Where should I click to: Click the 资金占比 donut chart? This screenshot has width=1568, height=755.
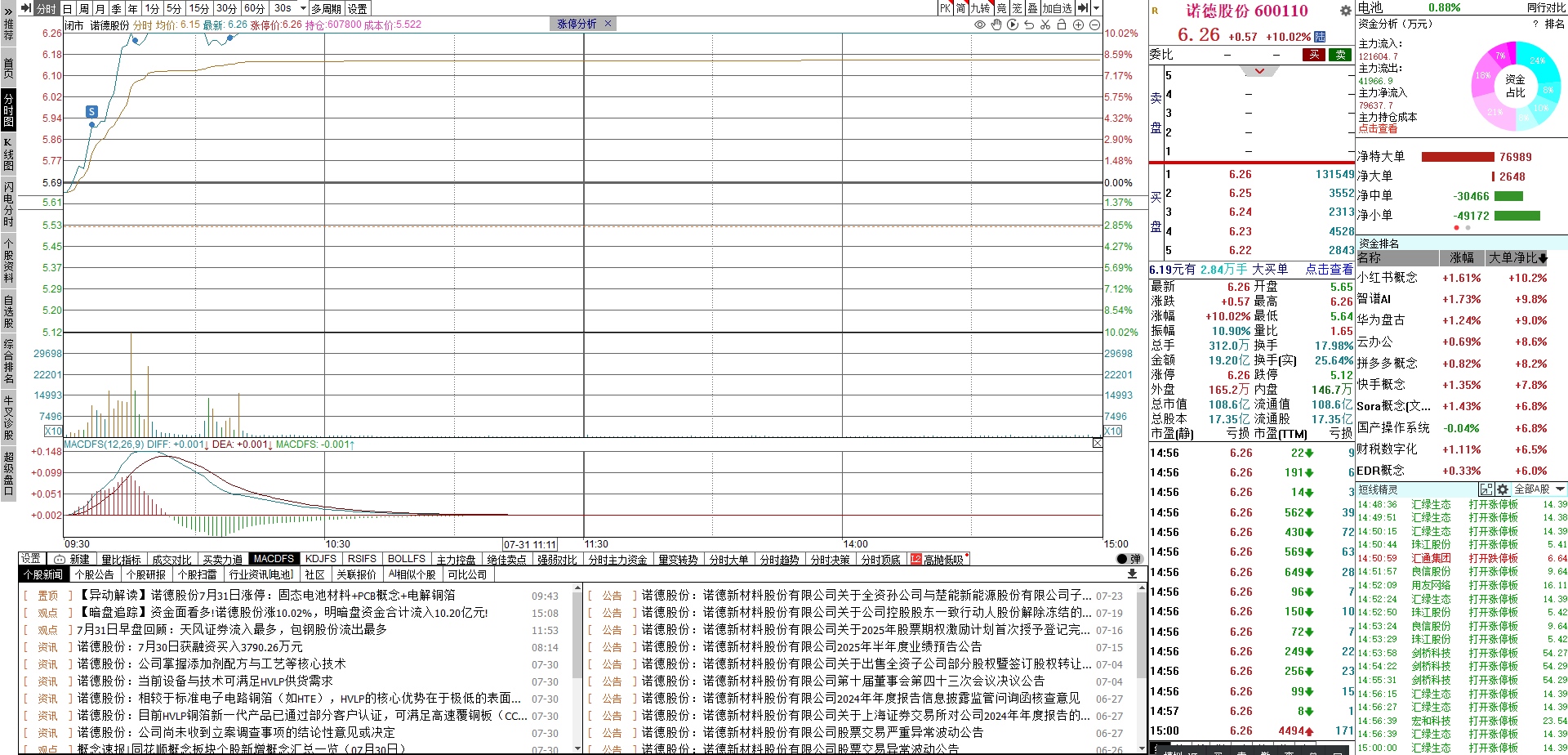[x=1515, y=85]
